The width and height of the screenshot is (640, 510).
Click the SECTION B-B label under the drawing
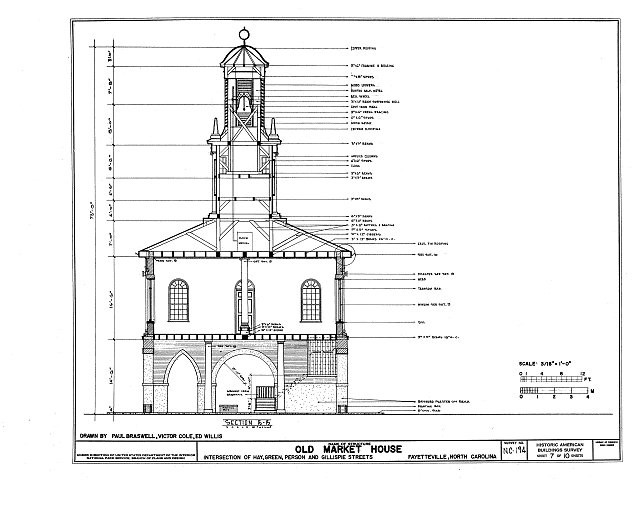248,424
